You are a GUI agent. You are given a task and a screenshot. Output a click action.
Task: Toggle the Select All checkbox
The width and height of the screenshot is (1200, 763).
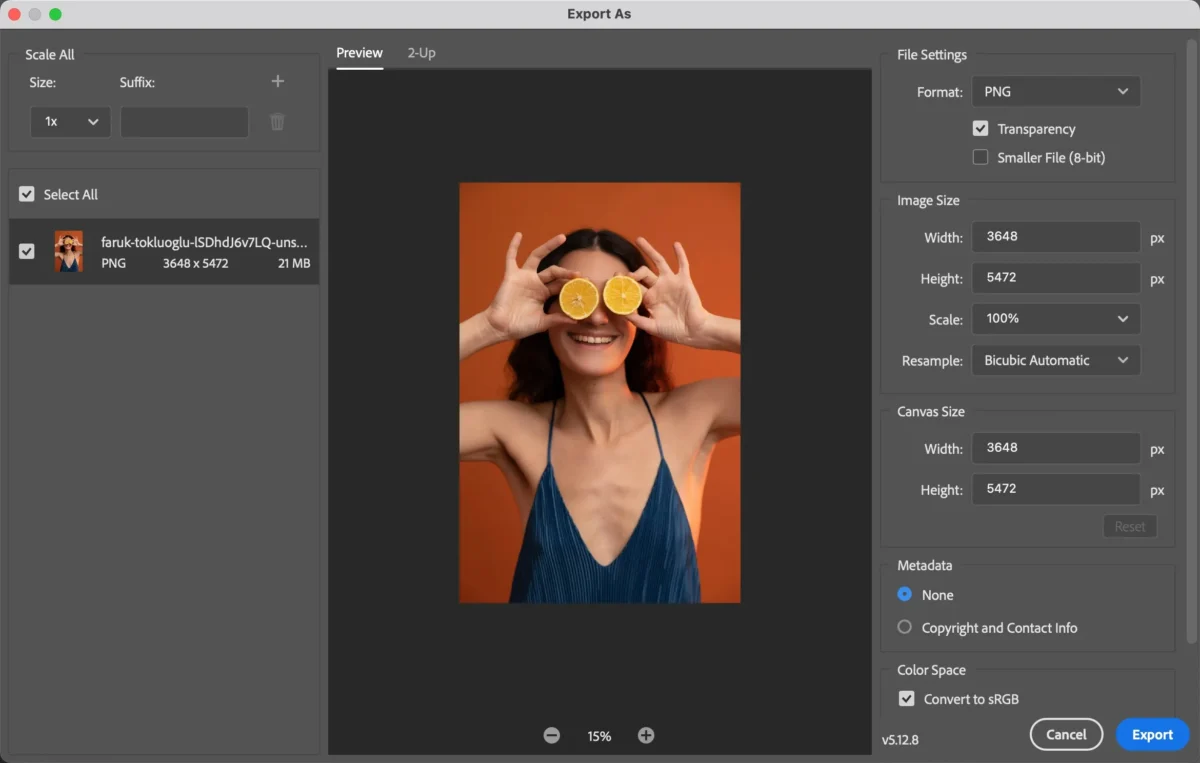coord(26,194)
